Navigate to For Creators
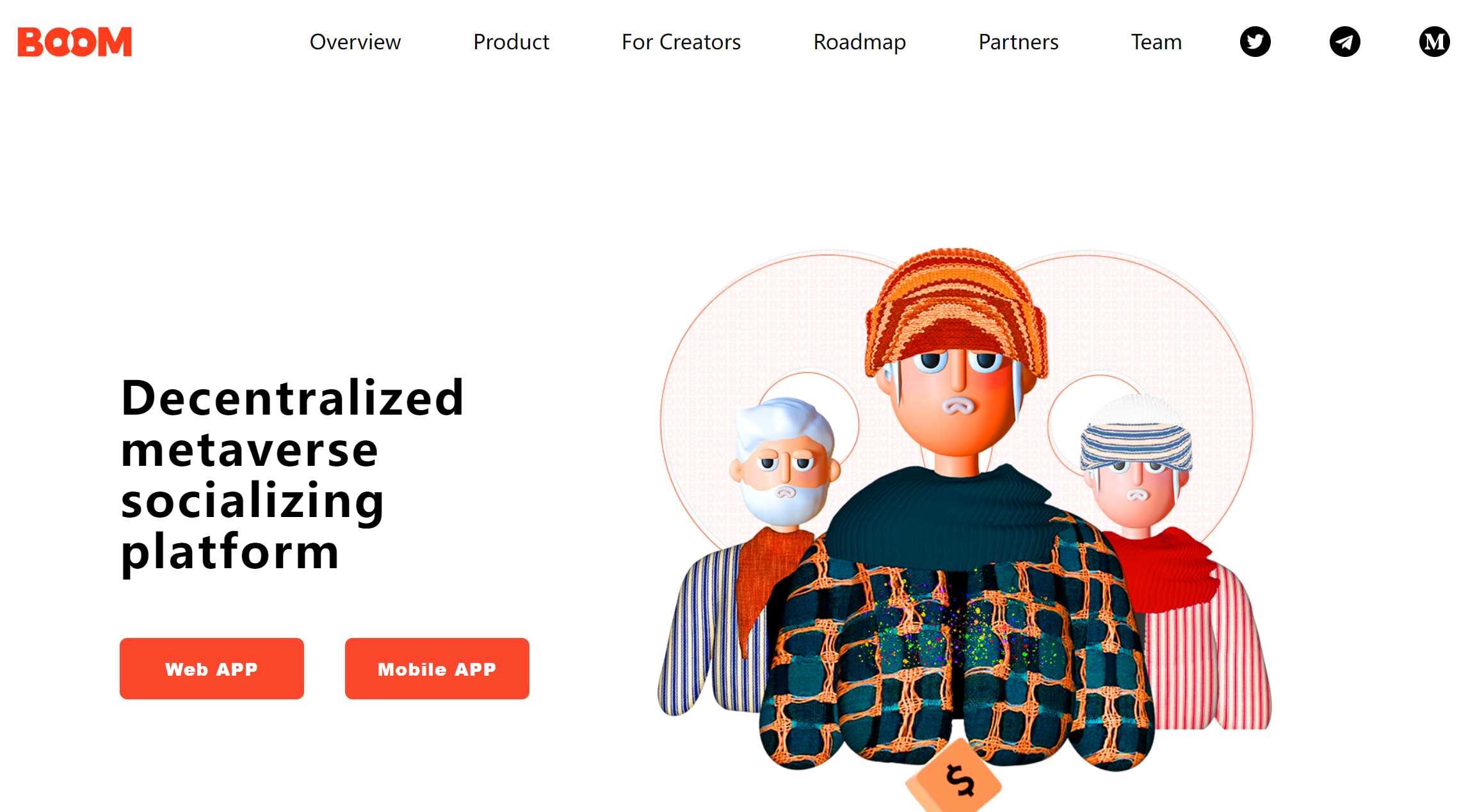1468x812 pixels. coord(681,42)
